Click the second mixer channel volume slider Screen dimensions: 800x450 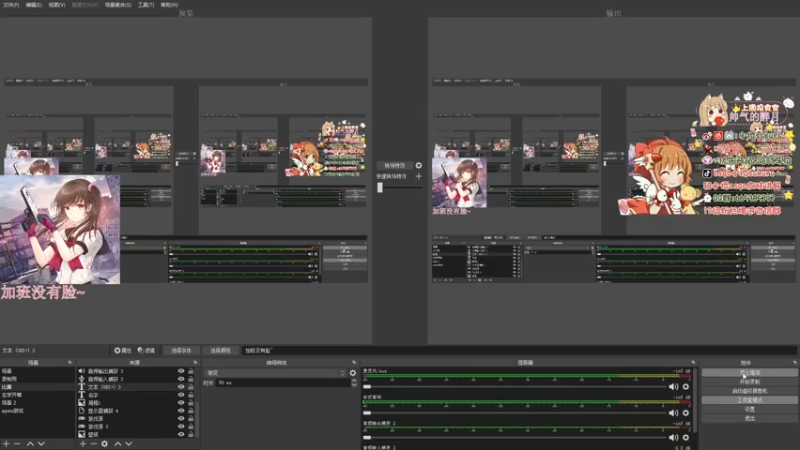pyautogui.click(x=515, y=413)
